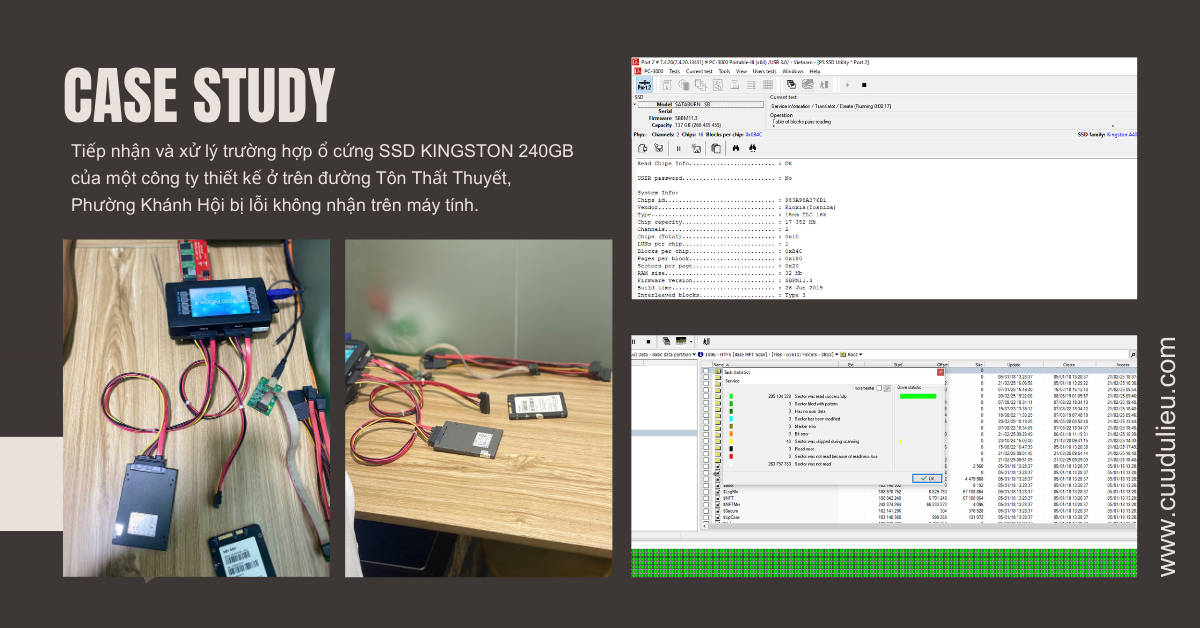Check the $UpCase row checkbox
The height and width of the screenshot is (628, 1200).
click(x=706, y=517)
